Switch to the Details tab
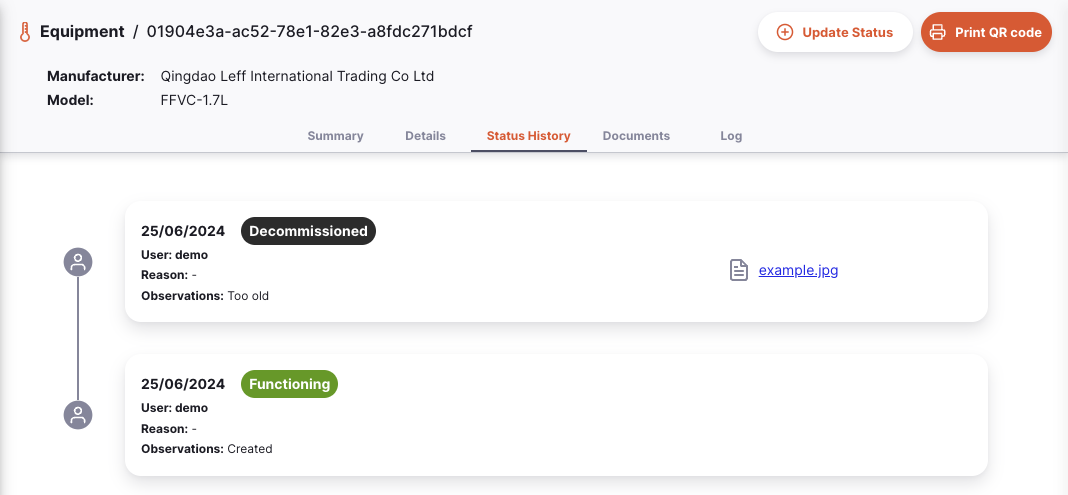The width and height of the screenshot is (1068, 495). 425,135
